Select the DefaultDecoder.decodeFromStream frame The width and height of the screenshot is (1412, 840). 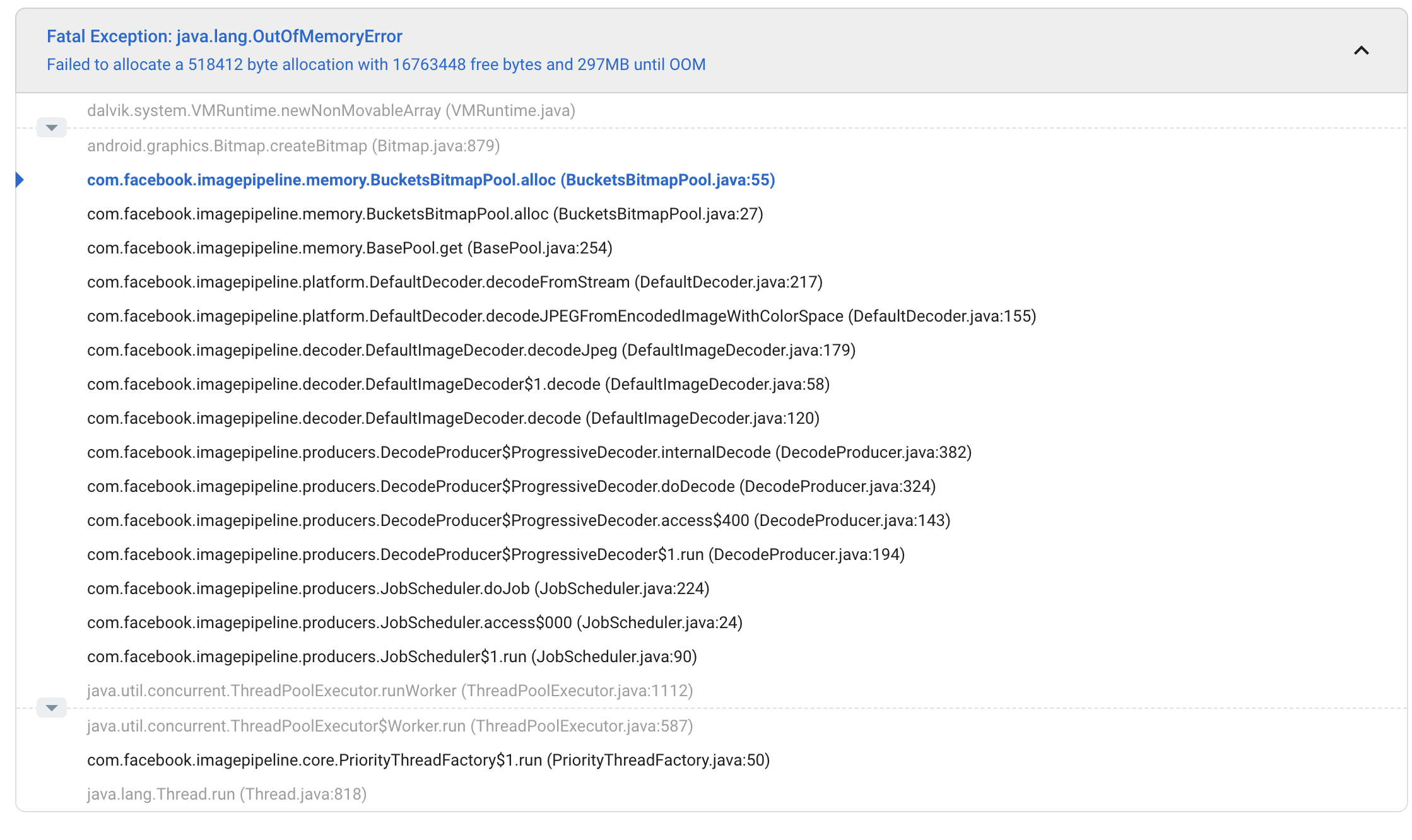coord(454,282)
